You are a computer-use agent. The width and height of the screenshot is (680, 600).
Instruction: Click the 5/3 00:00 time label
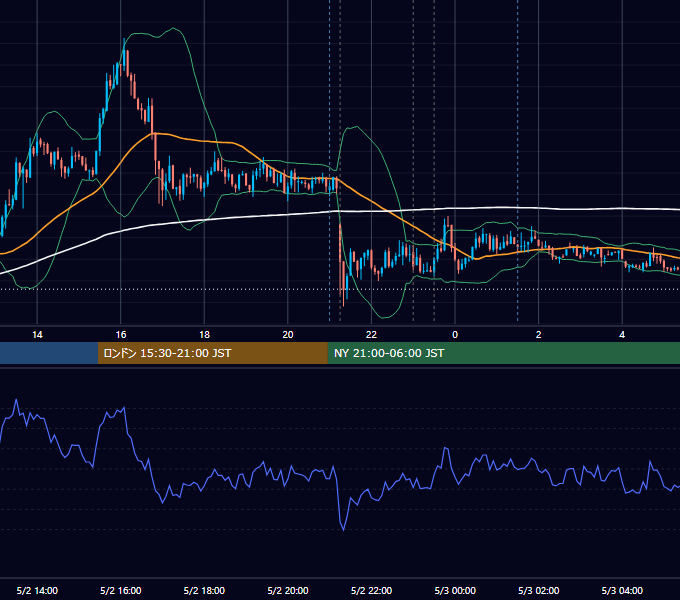(x=455, y=590)
